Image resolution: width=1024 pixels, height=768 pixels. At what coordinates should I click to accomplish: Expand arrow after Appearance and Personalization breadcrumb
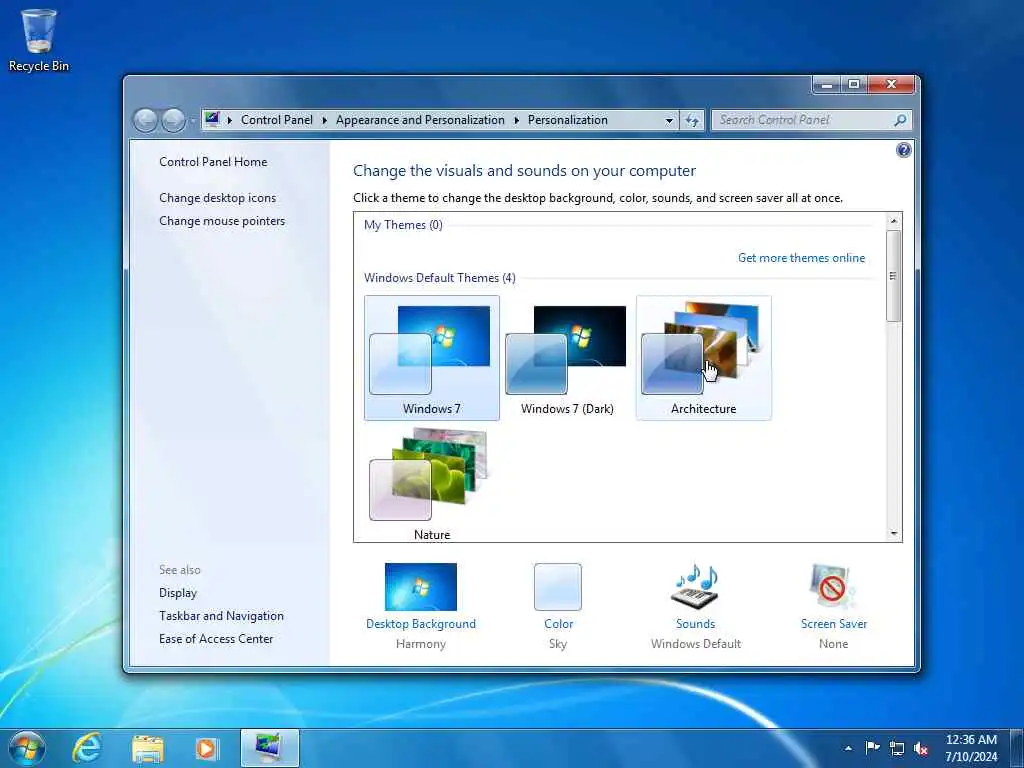point(517,120)
